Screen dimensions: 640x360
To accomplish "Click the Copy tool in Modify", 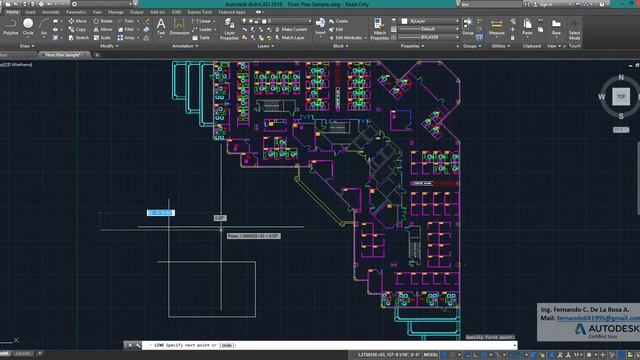I will point(77,29).
